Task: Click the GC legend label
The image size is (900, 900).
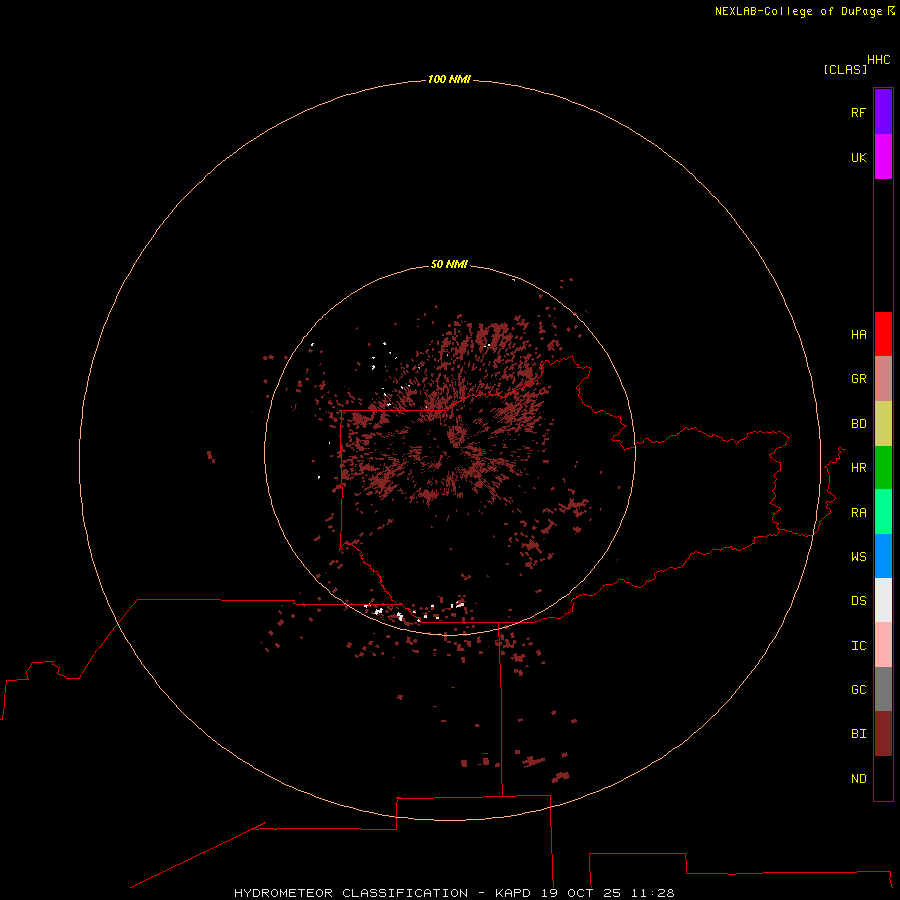Action: click(858, 690)
